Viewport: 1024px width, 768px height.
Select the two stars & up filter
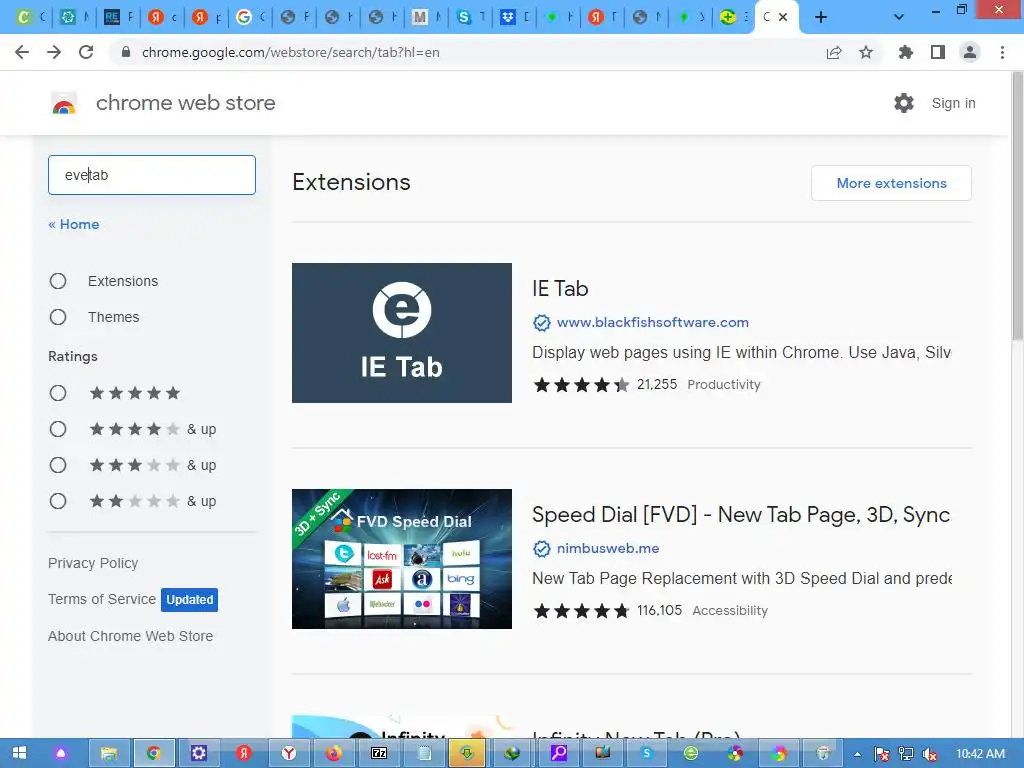click(58, 501)
